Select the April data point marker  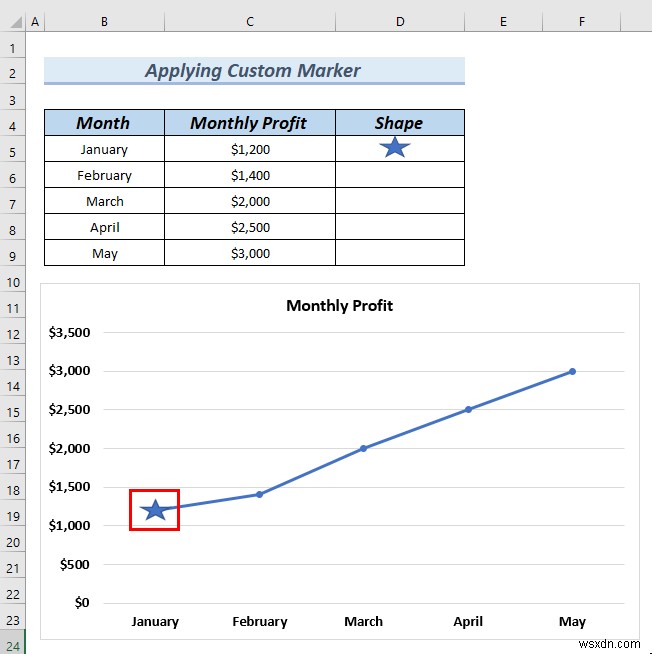[x=468, y=410]
